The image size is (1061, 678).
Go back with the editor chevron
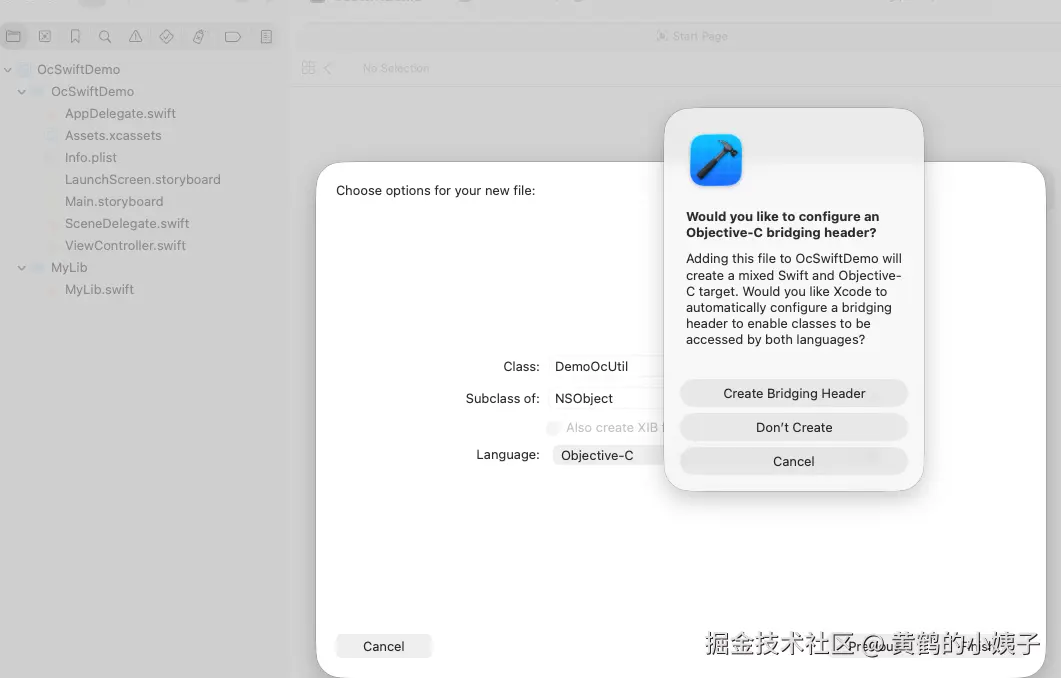[x=328, y=68]
